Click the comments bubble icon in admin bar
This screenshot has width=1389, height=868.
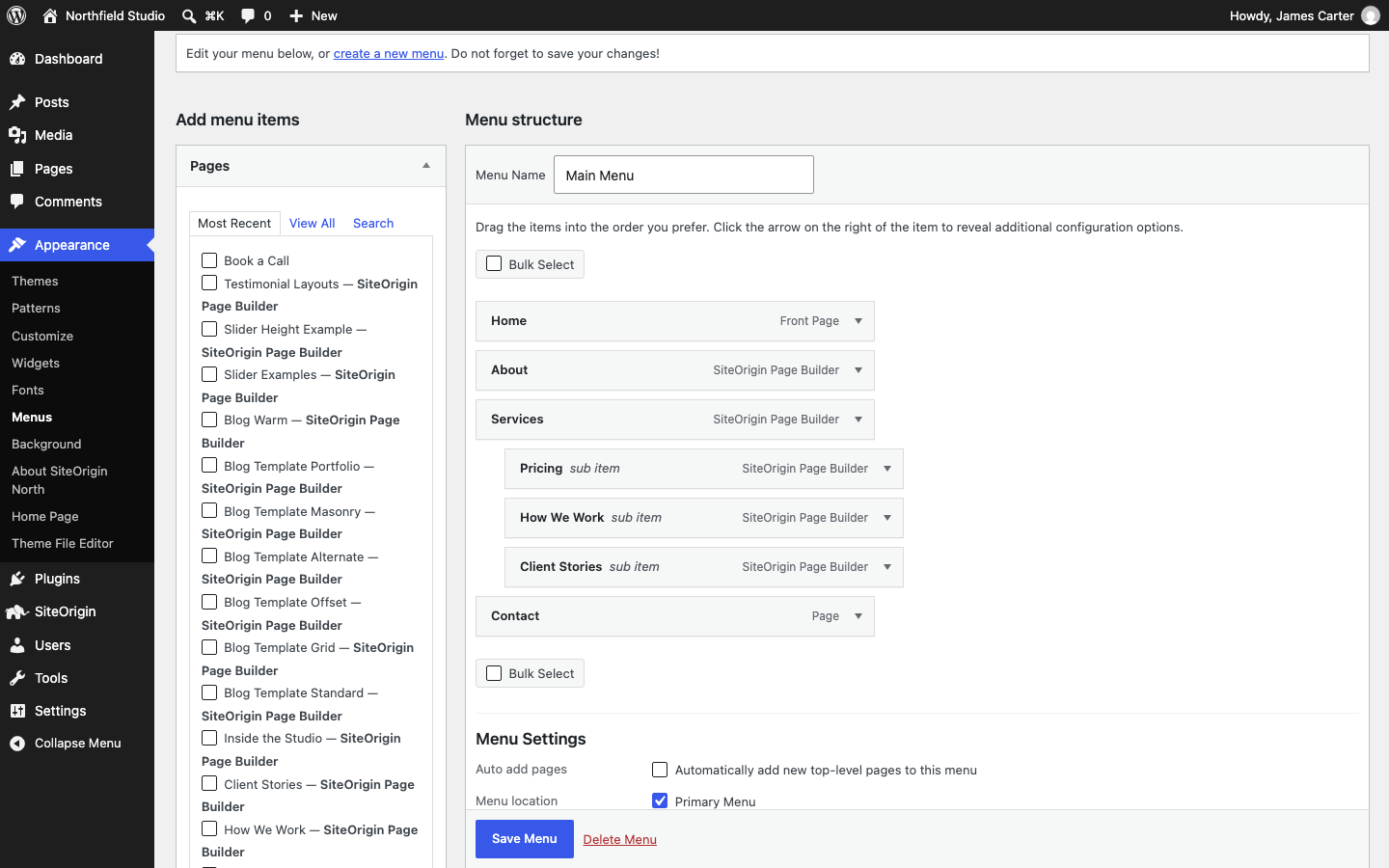[x=248, y=15]
